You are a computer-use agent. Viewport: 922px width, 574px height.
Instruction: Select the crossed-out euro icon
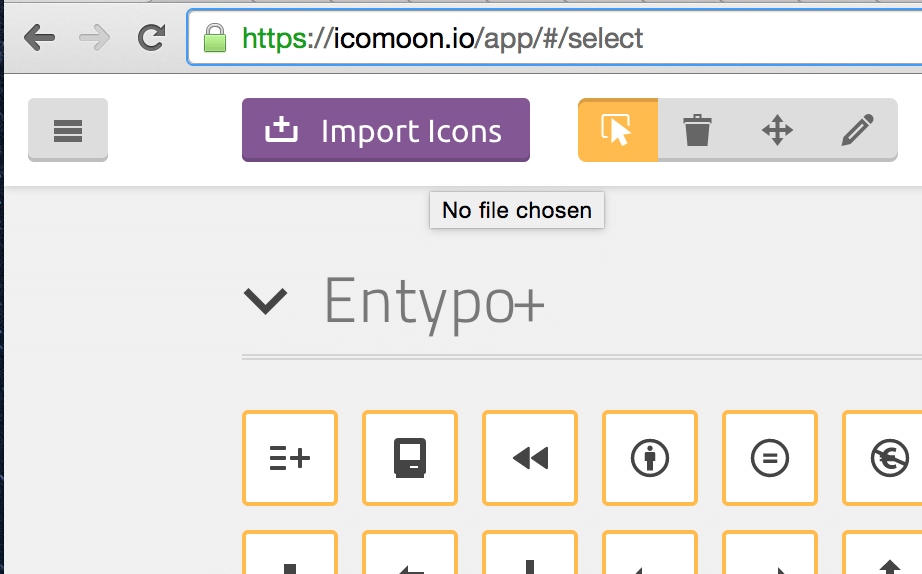point(885,458)
